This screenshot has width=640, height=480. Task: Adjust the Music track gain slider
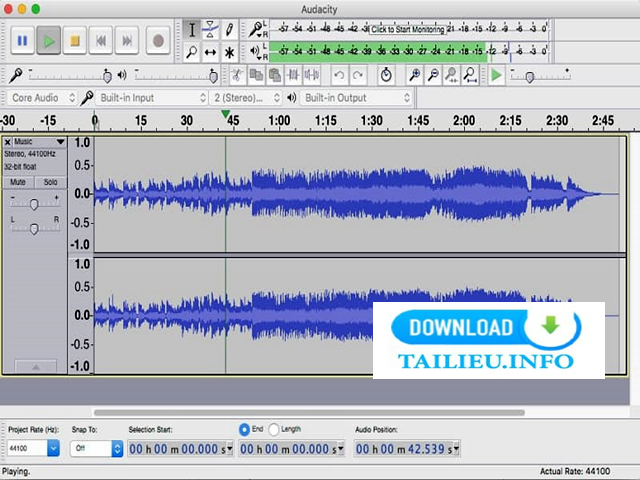[x=34, y=202]
